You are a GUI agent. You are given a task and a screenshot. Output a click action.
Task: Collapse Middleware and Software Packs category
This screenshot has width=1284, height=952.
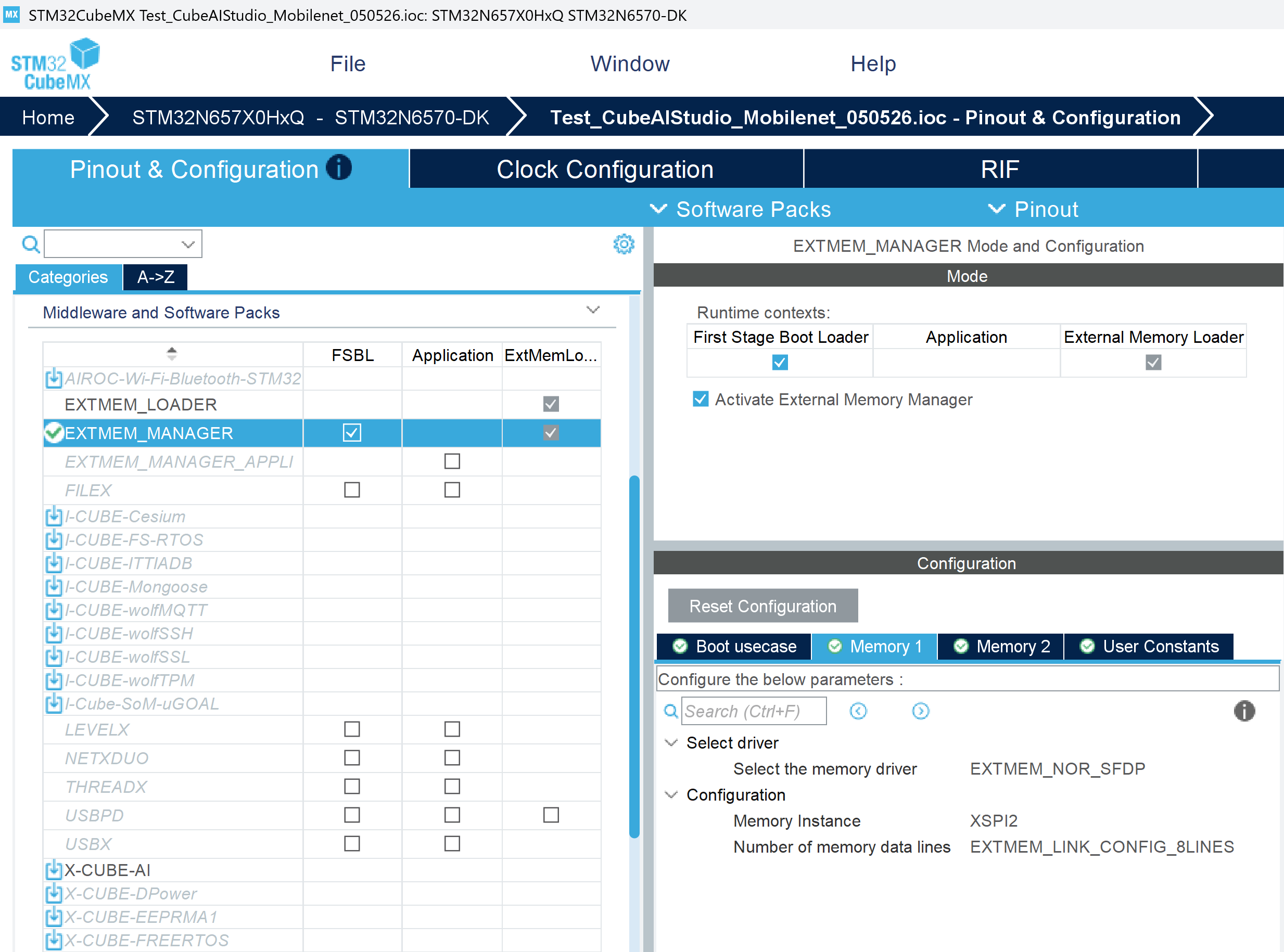point(593,311)
